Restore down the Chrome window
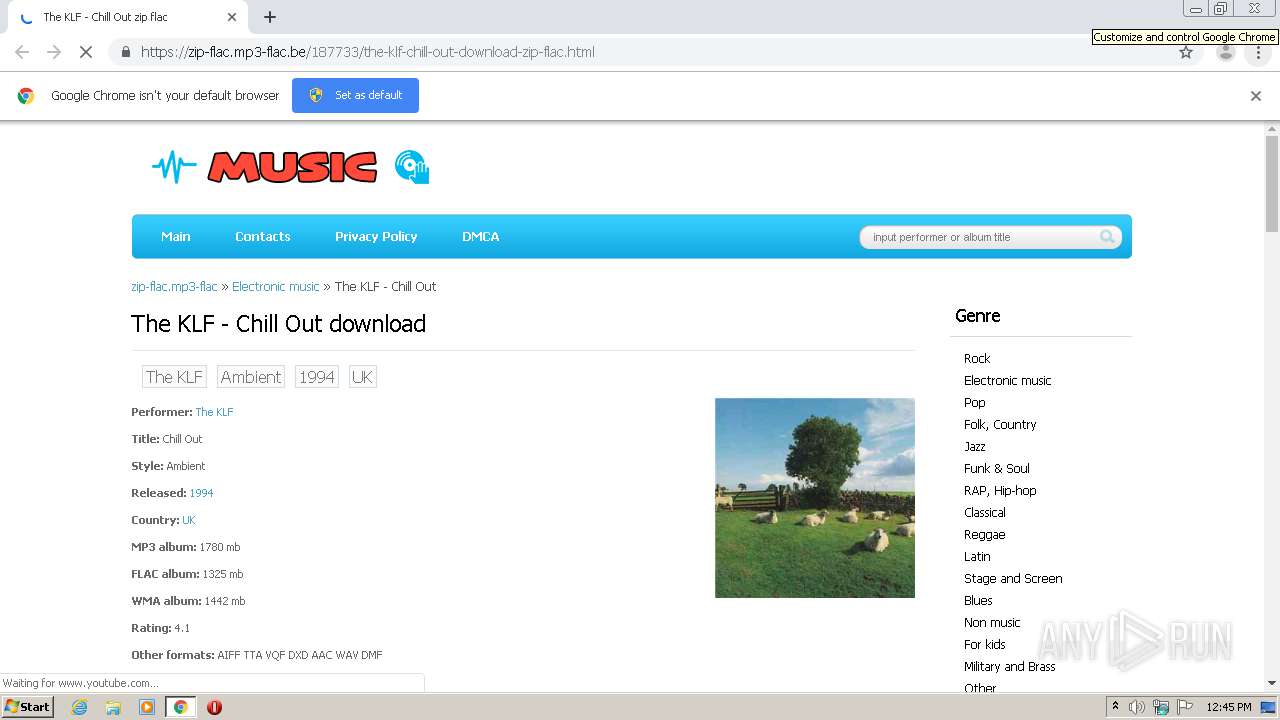Viewport: 1280px width, 720px height. [x=1221, y=8]
